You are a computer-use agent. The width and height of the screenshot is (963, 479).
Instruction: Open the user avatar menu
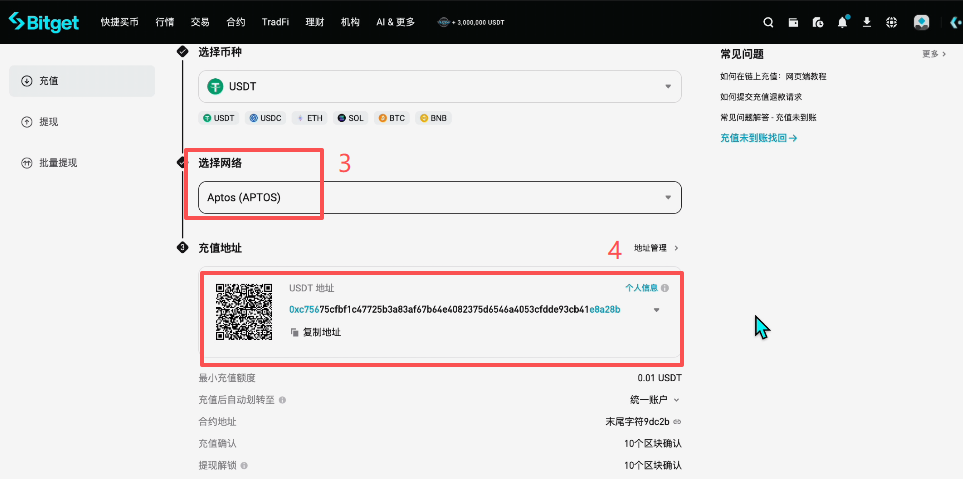[921, 22]
